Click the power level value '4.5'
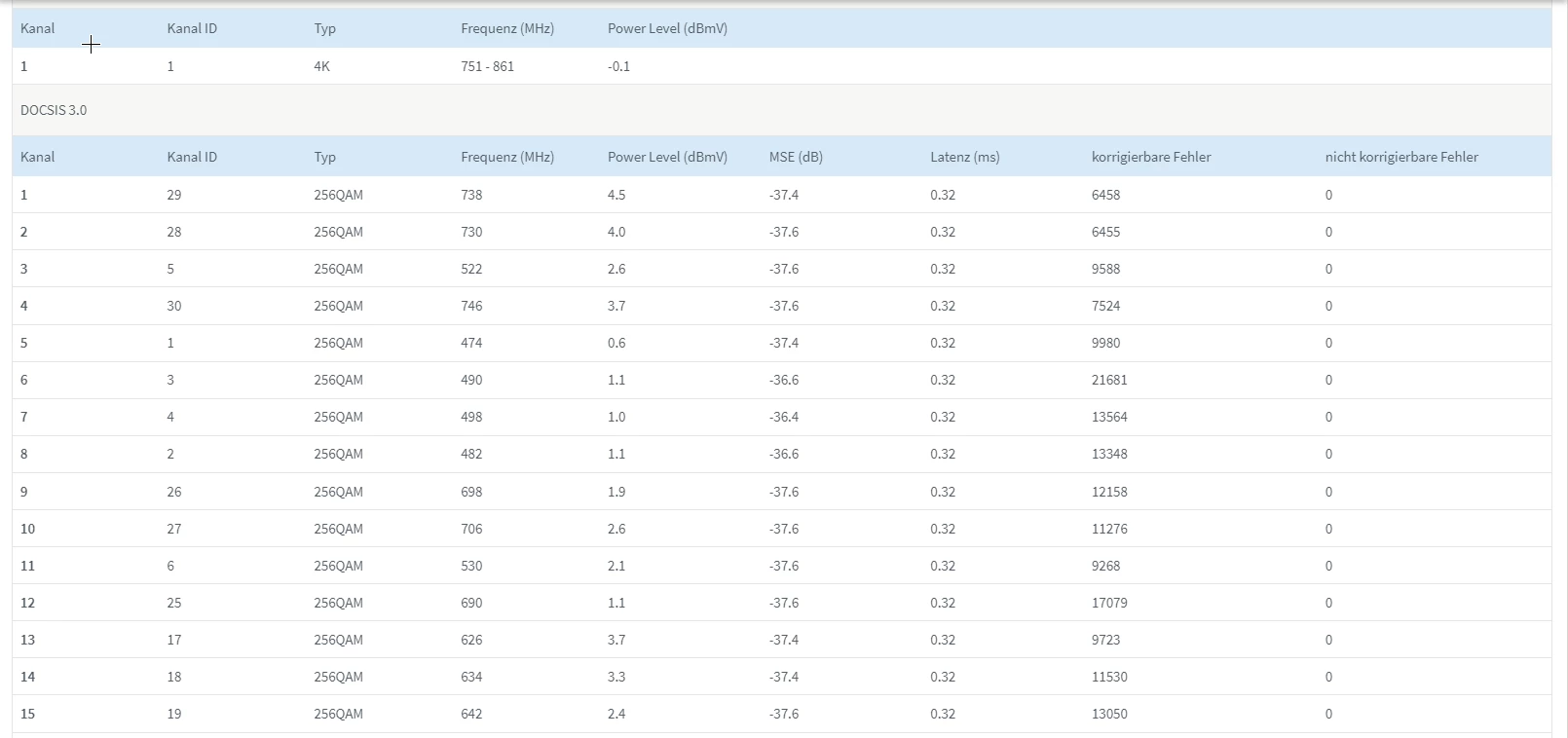The height and width of the screenshot is (738, 1568). click(616, 195)
